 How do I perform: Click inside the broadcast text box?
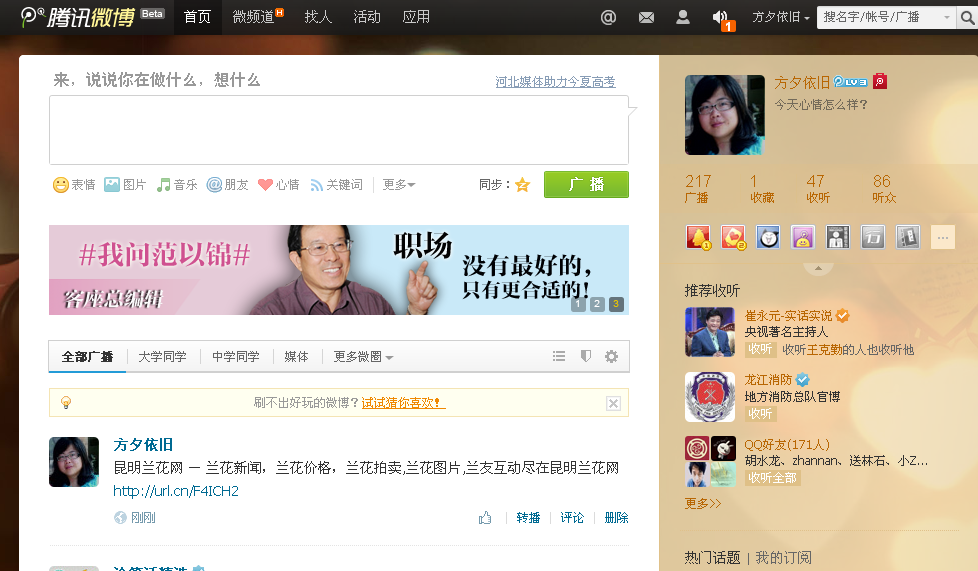338,130
